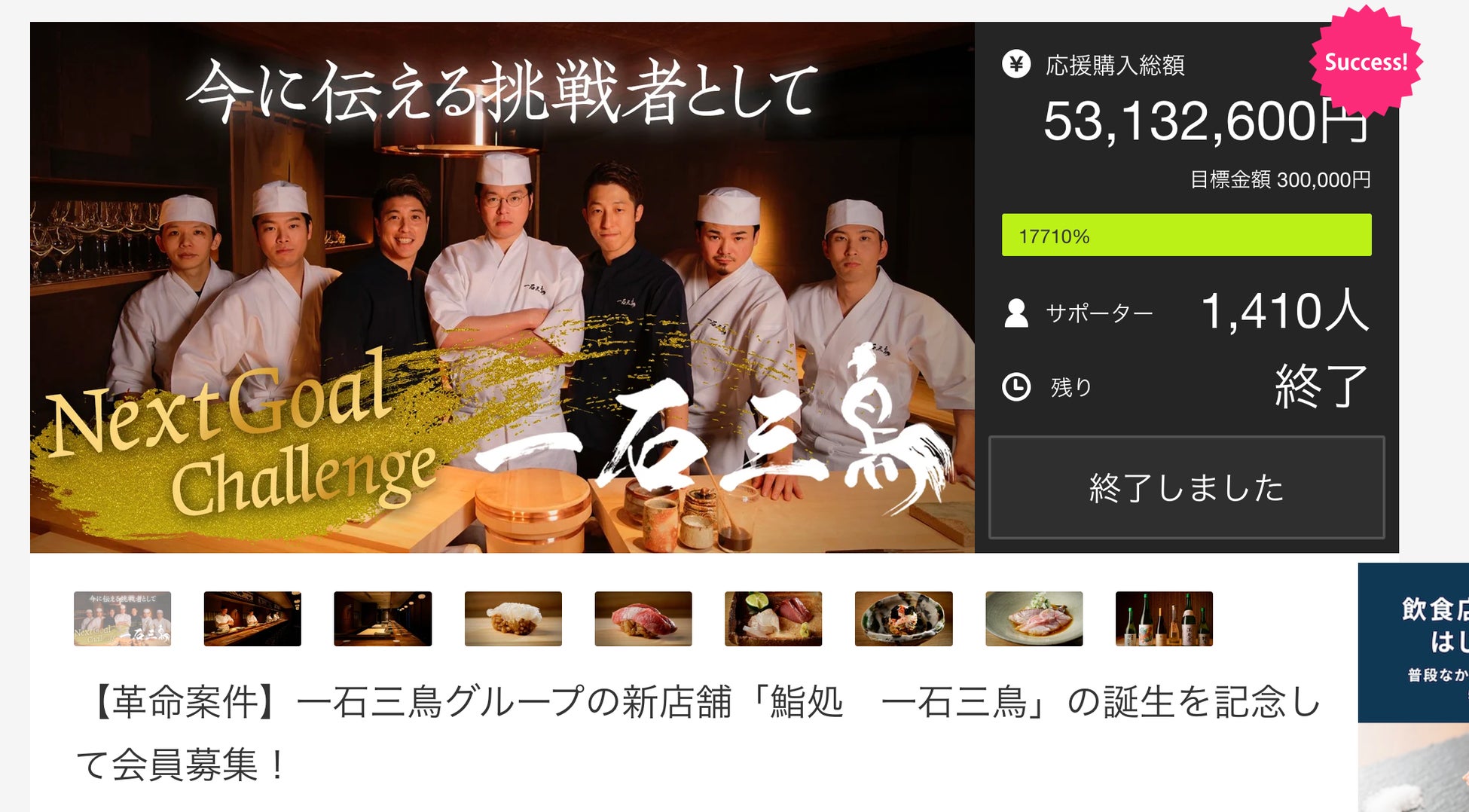Click the pink Success! badge
Image resolution: width=1469 pixels, height=812 pixels.
pyautogui.click(x=1366, y=62)
